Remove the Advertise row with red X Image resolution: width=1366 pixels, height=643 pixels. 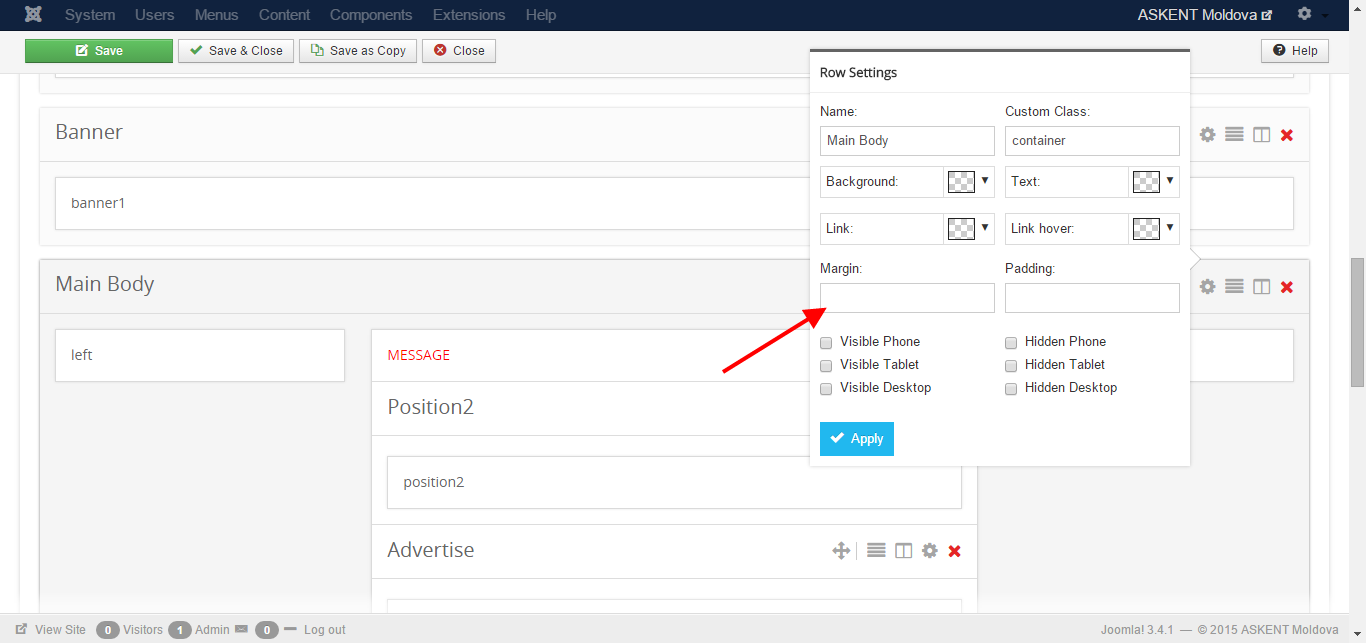click(955, 551)
